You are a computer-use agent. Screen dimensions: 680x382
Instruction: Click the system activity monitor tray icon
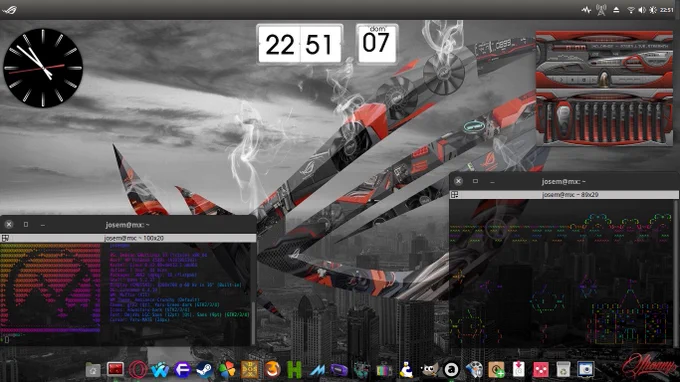(x=586, y=10)
